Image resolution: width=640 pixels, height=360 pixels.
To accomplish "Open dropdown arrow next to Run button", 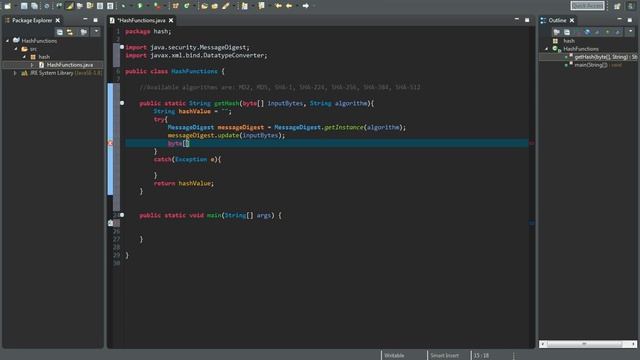I will 148,6.
